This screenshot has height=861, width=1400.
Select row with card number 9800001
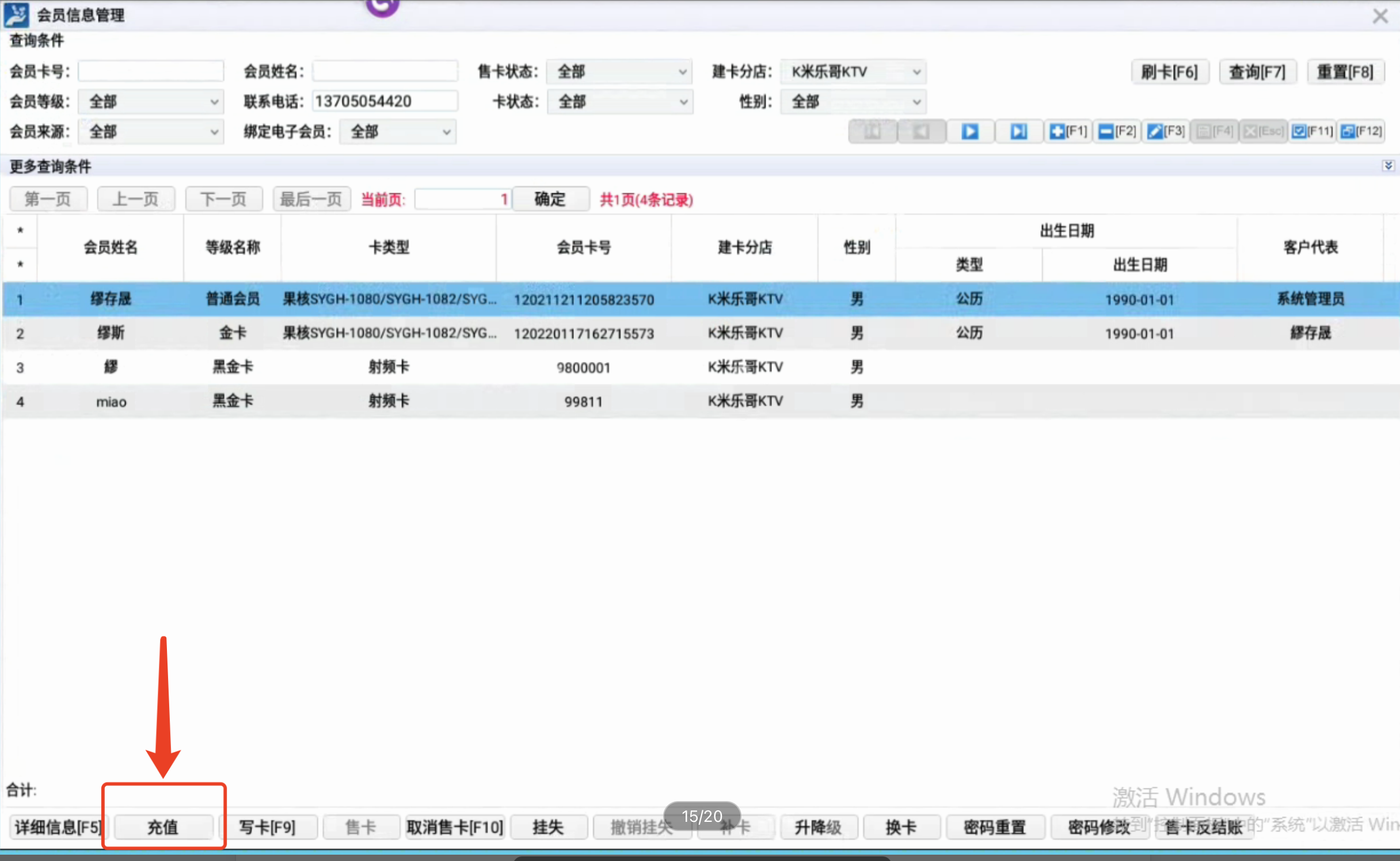(701, 367)
